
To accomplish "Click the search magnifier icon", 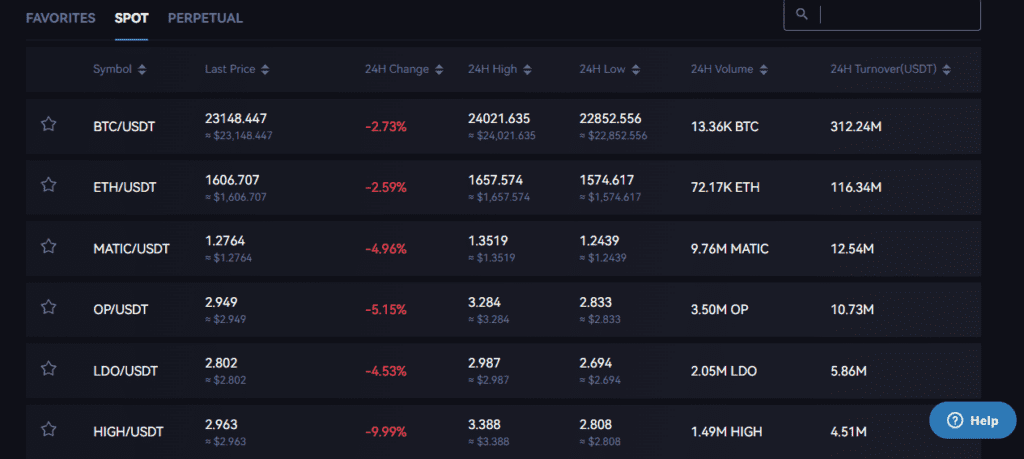I will (x=802, y=14).
